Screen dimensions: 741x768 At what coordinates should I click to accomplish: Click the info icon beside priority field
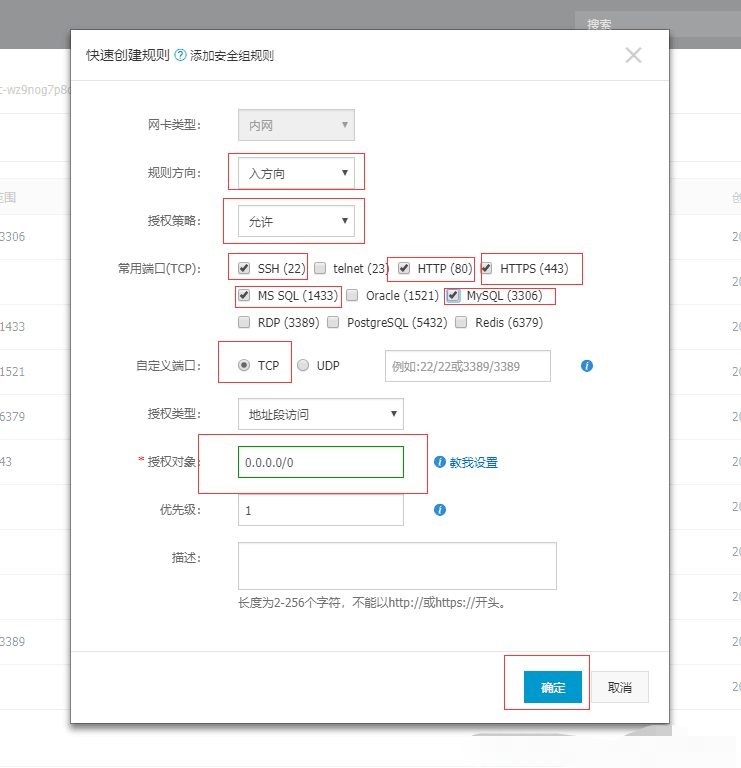pos(439,510)
